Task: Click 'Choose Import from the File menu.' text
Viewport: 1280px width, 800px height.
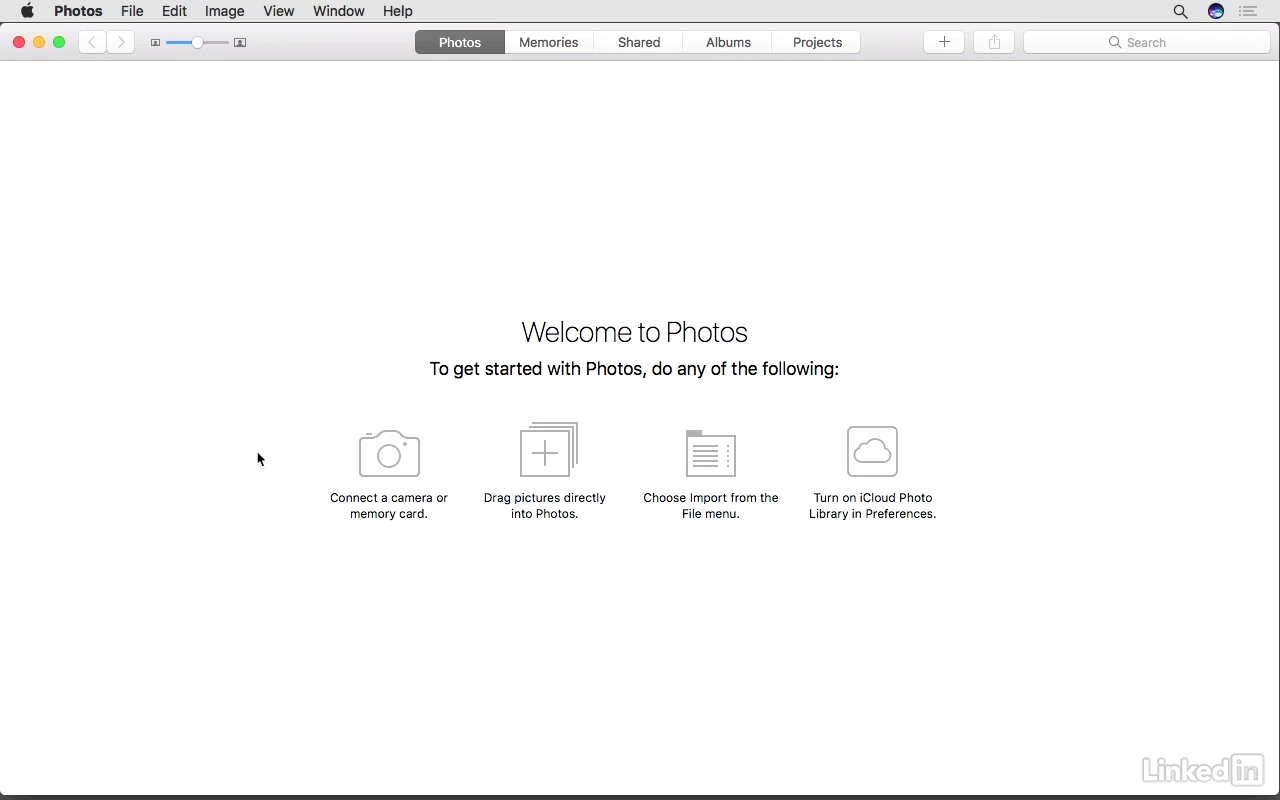Action: [x=711, y=506]
